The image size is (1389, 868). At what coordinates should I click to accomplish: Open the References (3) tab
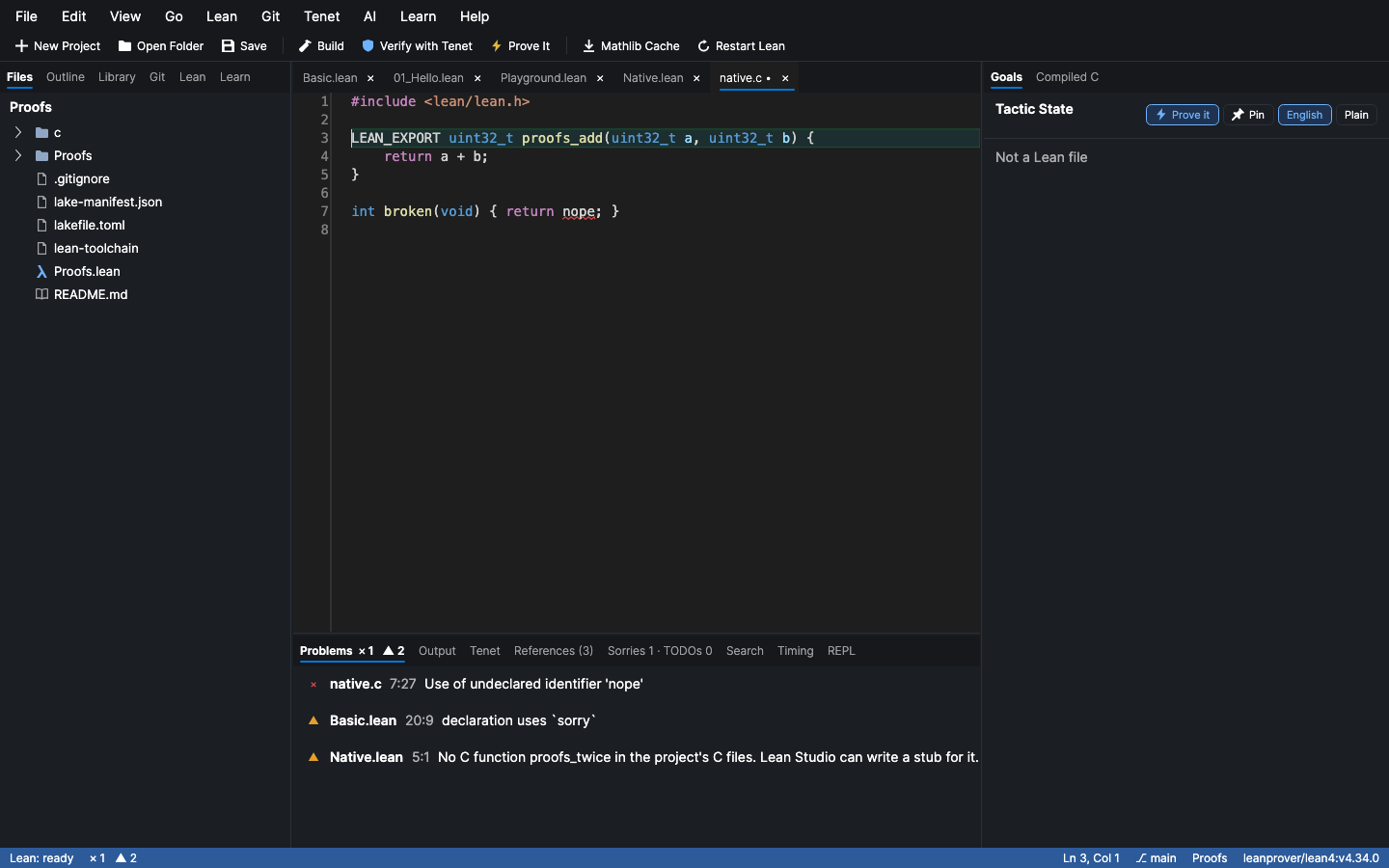(x=554, y=651)
